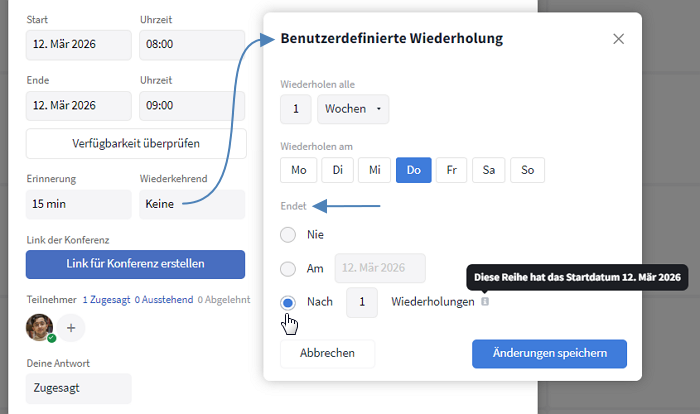This screenshot has height=414, width=700.
Task: Close the Benutzerdefinierte Wiederholung dialog
Action: [618, 39]
